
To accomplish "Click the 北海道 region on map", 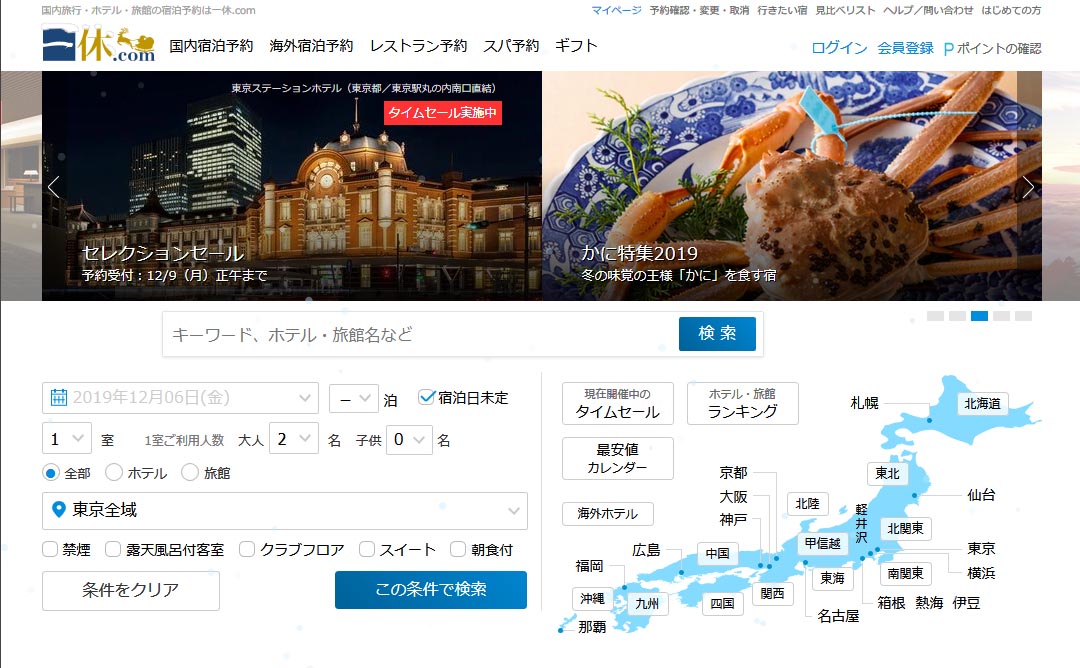I will coord(981,404).
